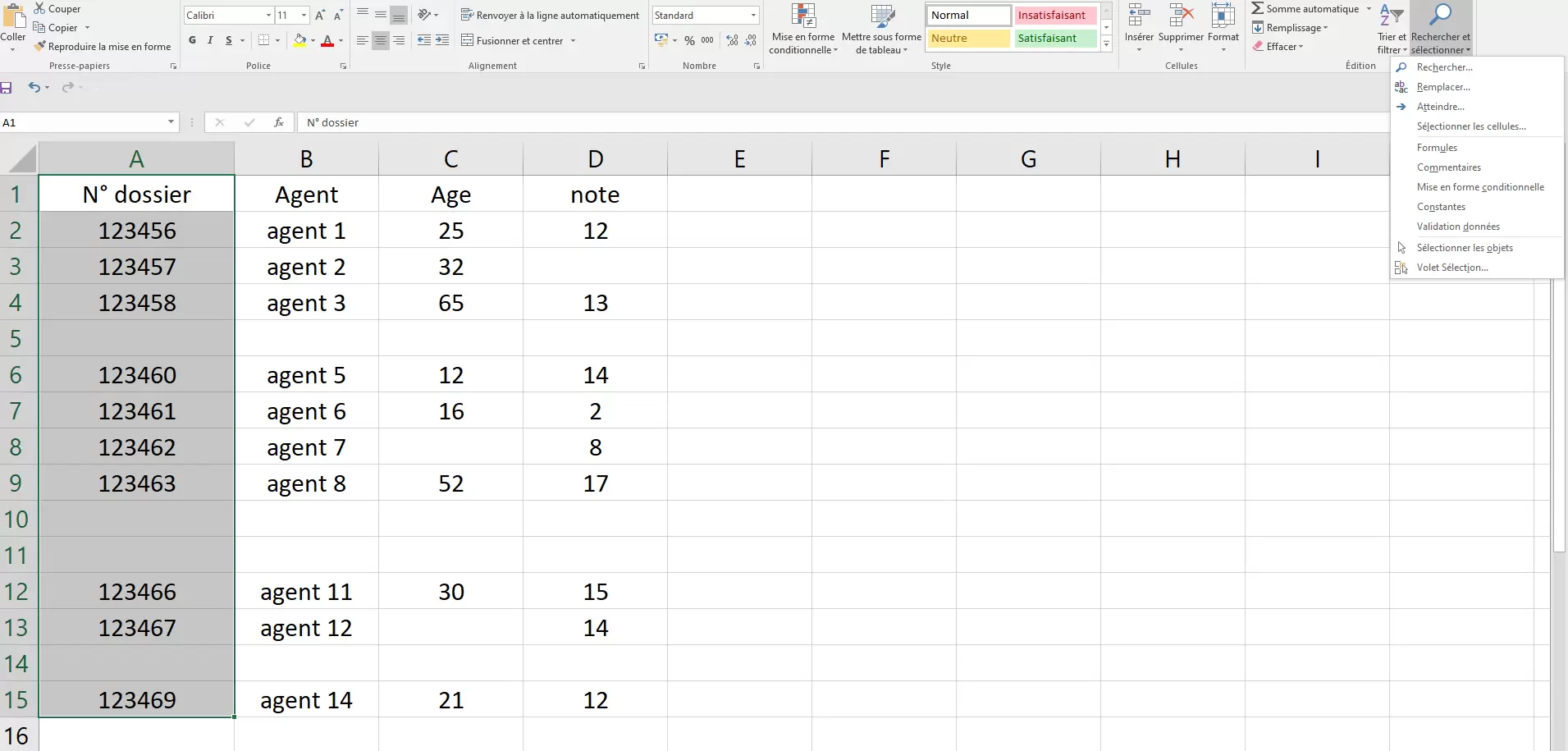The width and height of the screenshot is (1568, 751).
Task: Click the Insérer cells icon
Action: [x=1139, y=16]
